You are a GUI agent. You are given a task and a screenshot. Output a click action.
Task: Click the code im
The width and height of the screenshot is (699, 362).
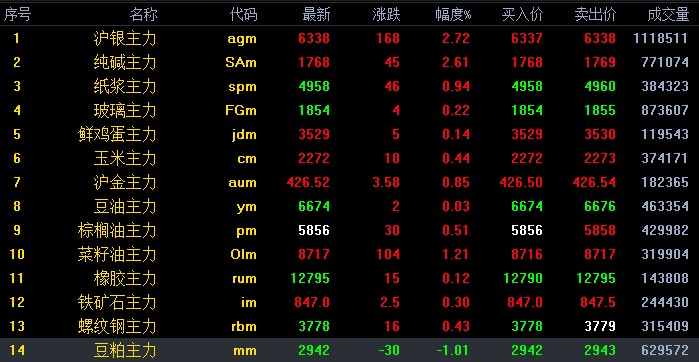(249, 303)
